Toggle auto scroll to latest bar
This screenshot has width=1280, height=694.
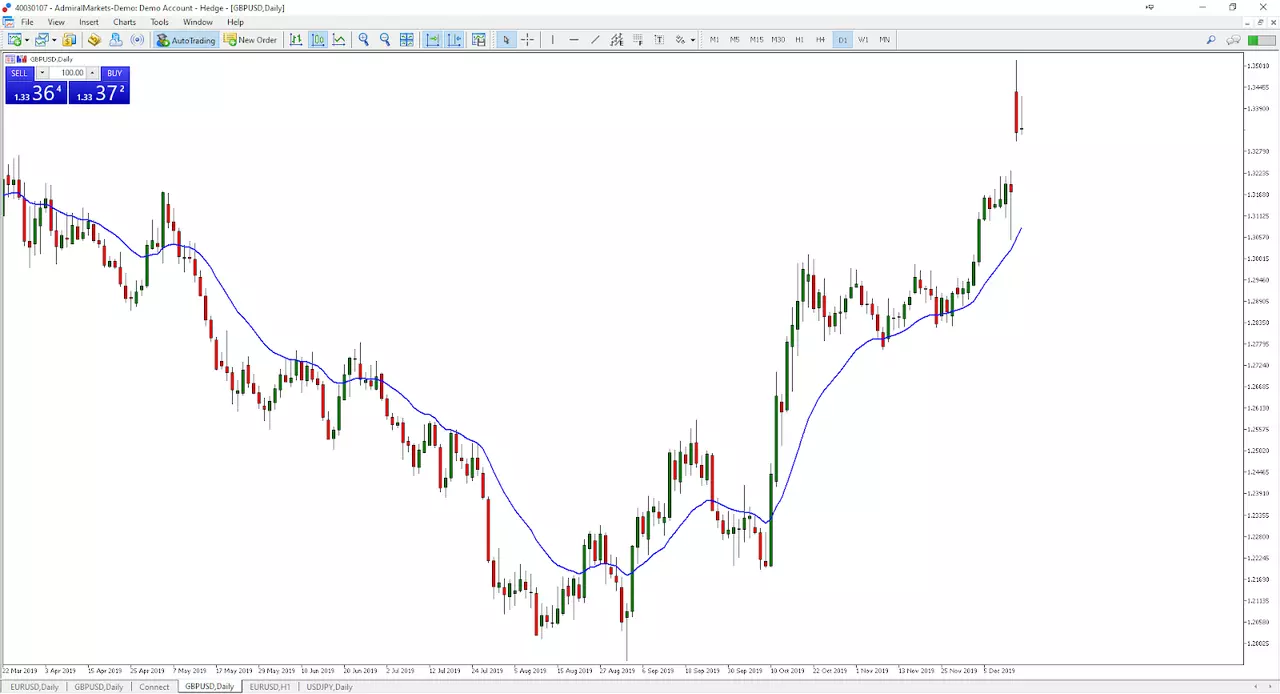(433, 40)
